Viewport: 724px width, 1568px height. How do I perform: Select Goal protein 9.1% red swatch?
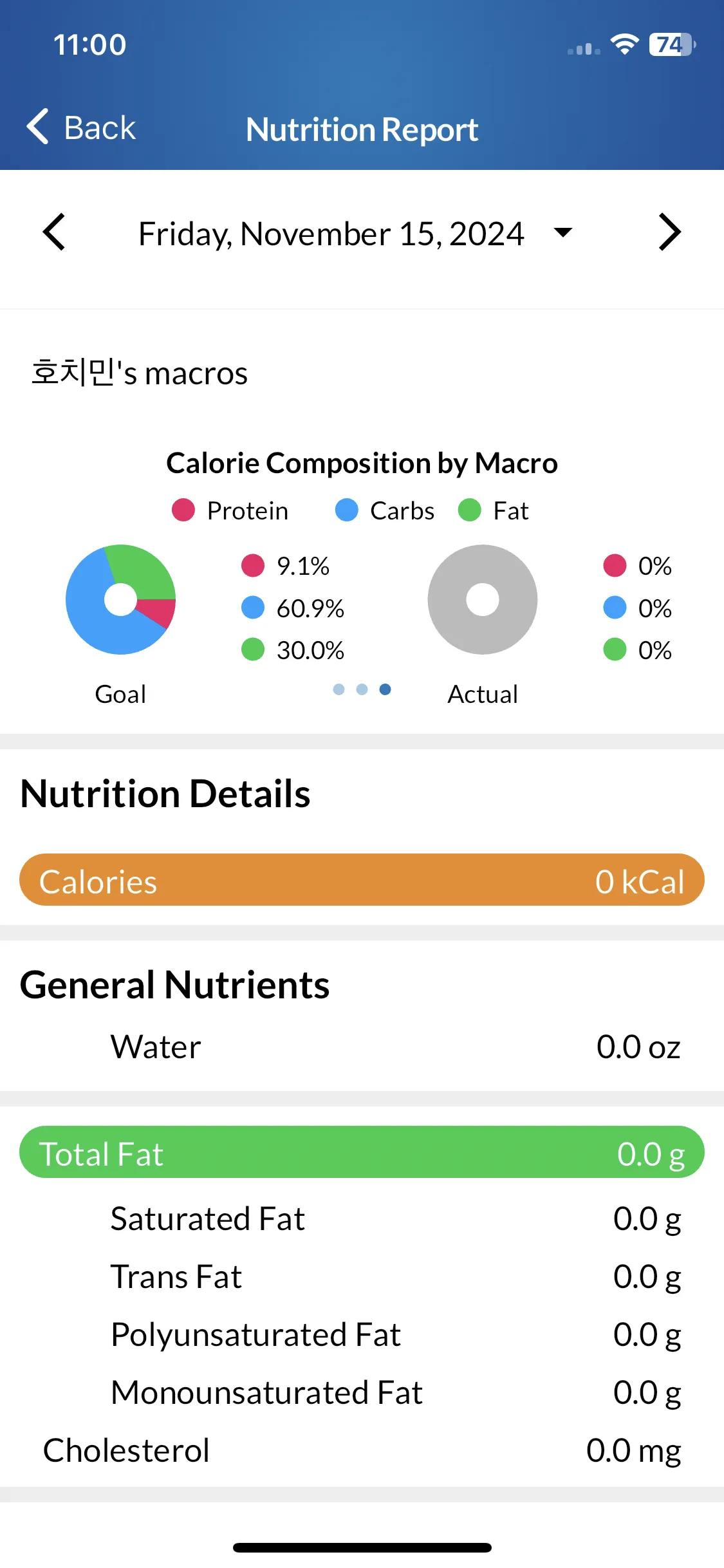coord(253,566)
